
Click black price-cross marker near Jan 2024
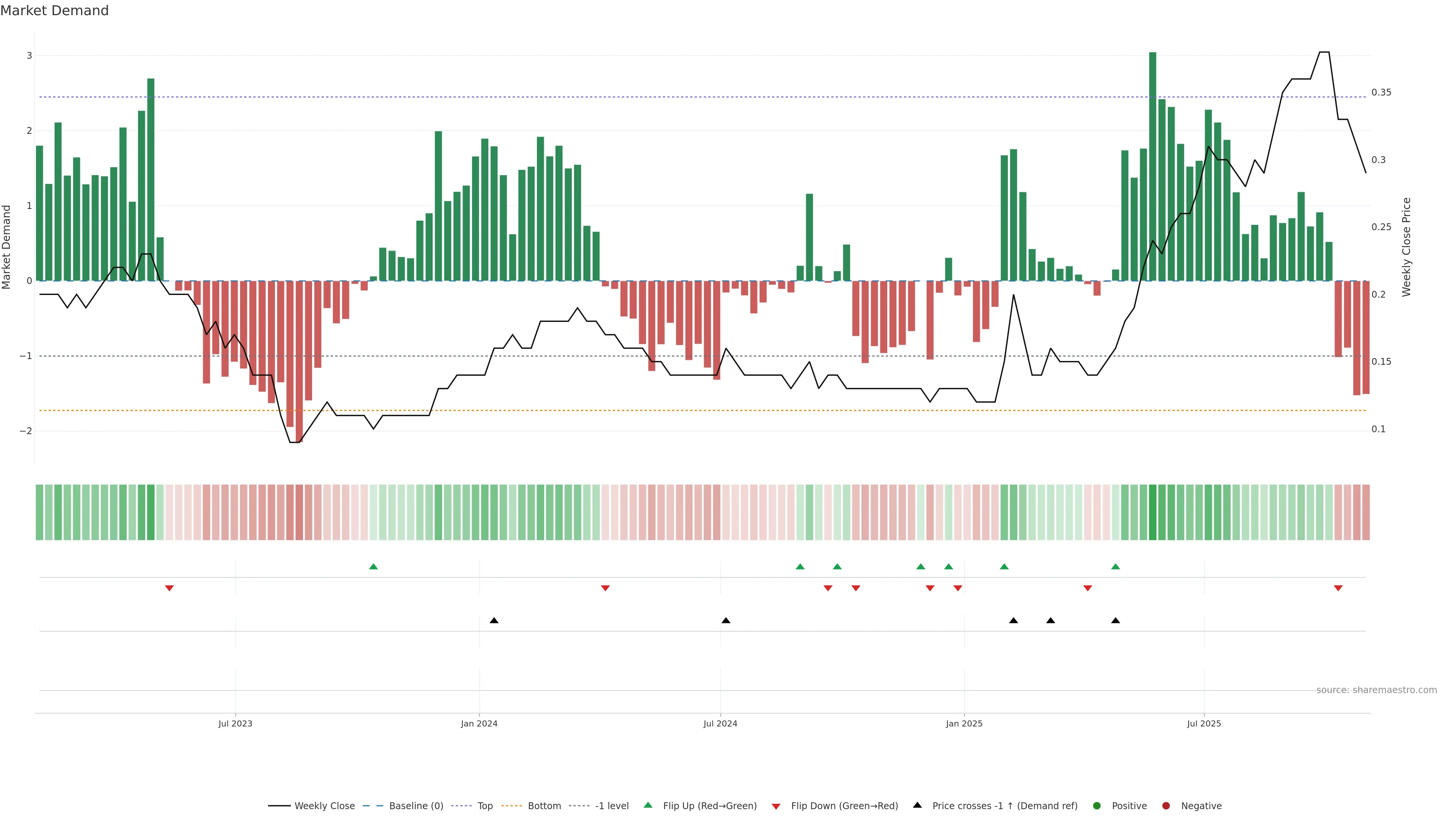[494, 621]
